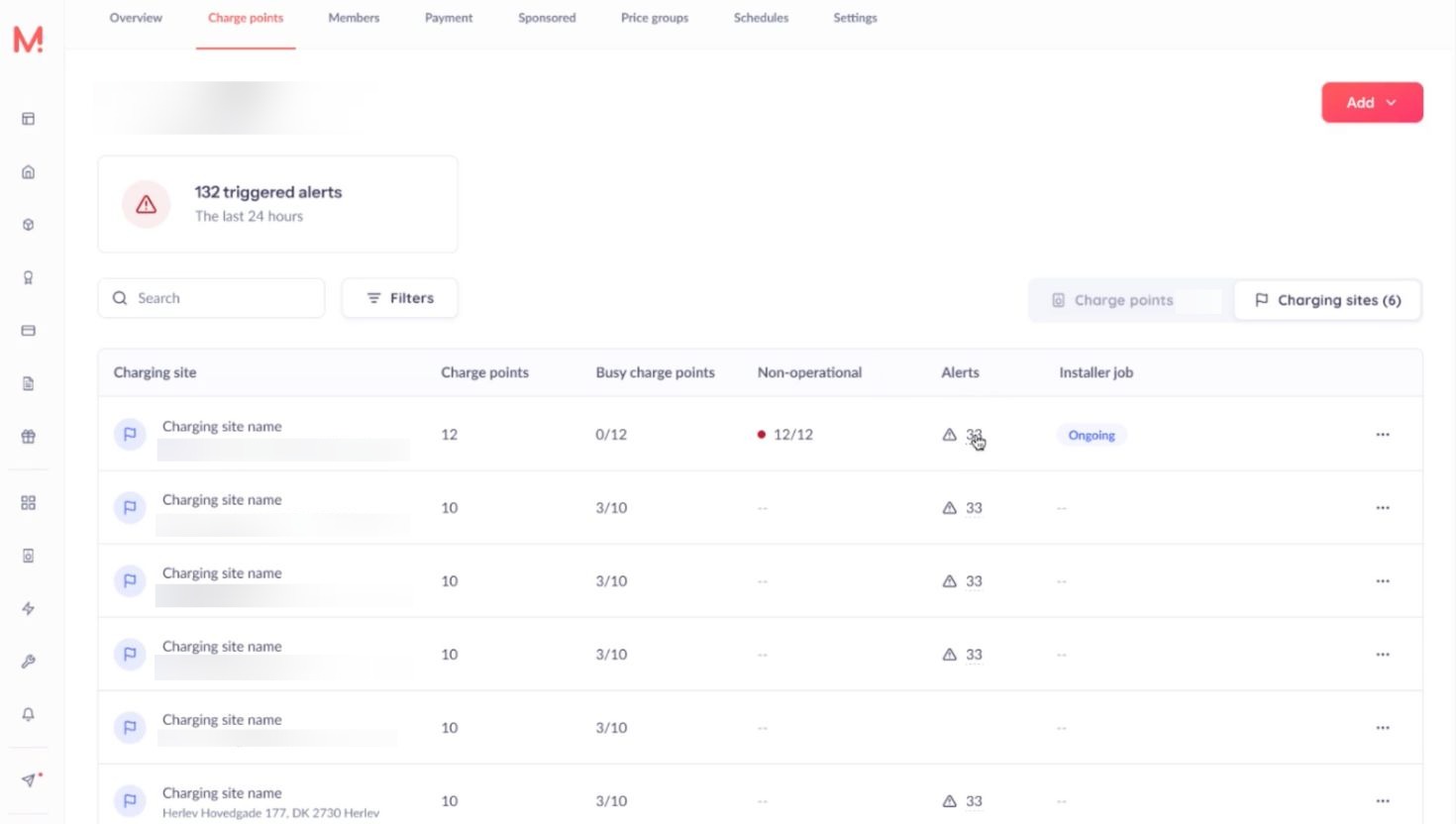Image resolution: width=1456 pixels, height=824 pixels.
Task: Open the Price groups tab
Action: tap(655, 18)
